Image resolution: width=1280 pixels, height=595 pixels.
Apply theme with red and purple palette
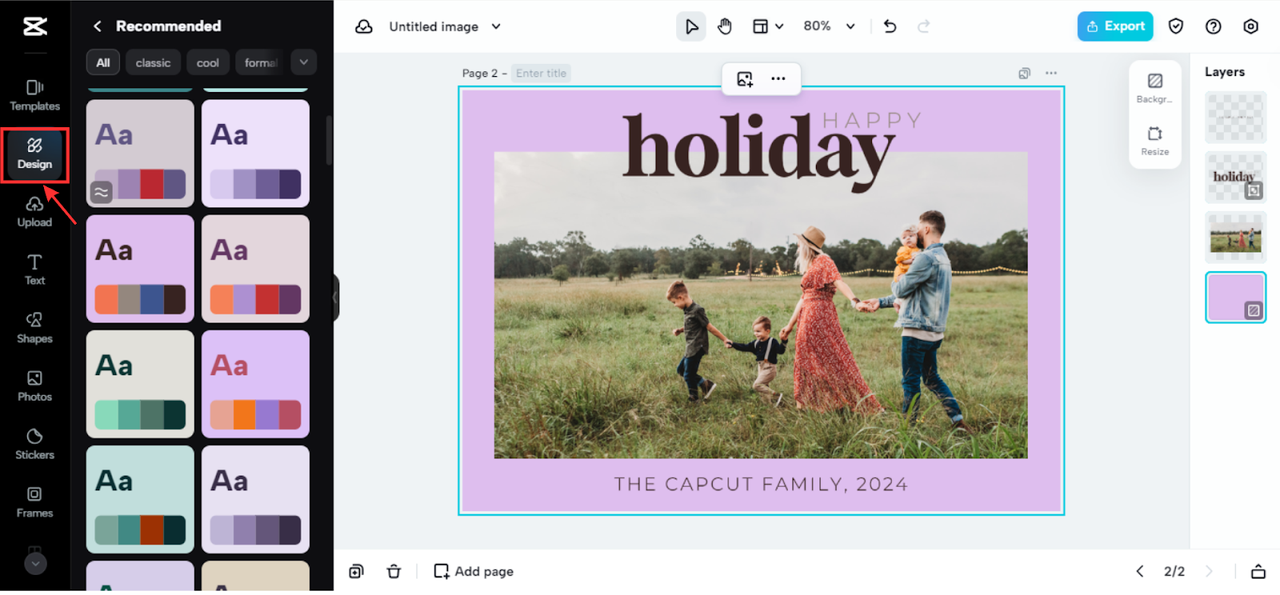(x=140, y=153)
